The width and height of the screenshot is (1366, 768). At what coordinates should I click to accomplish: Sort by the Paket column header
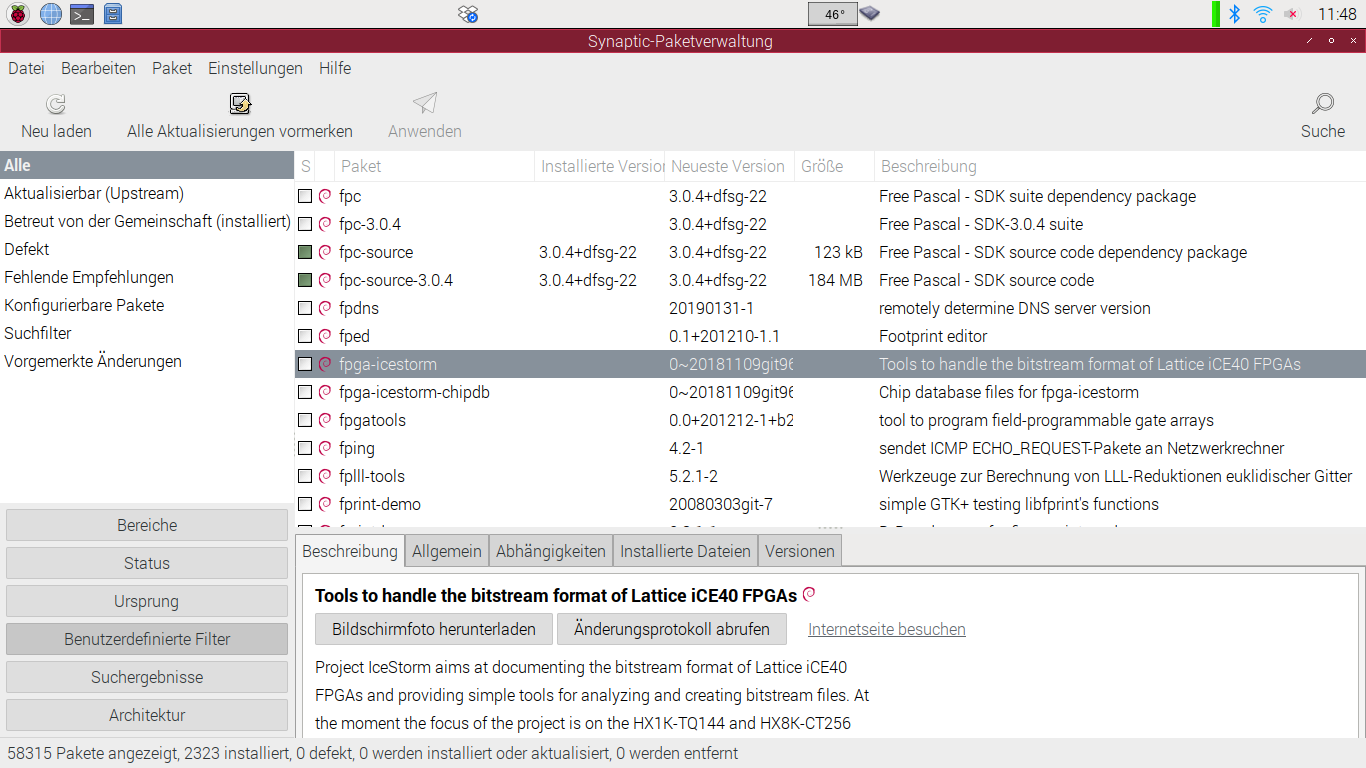tap(434, 166)
